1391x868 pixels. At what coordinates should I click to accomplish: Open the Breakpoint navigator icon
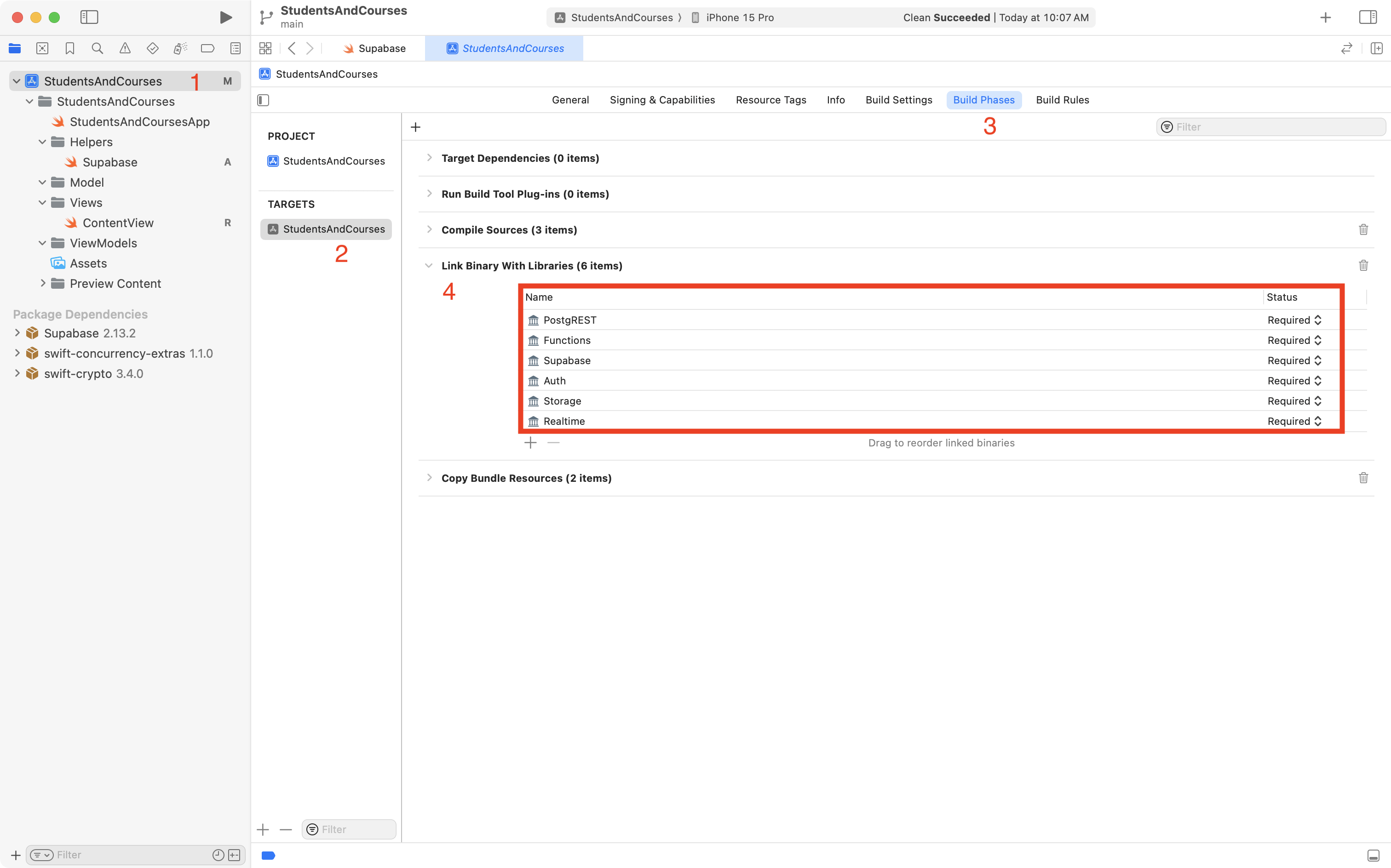tap(207, 49)
